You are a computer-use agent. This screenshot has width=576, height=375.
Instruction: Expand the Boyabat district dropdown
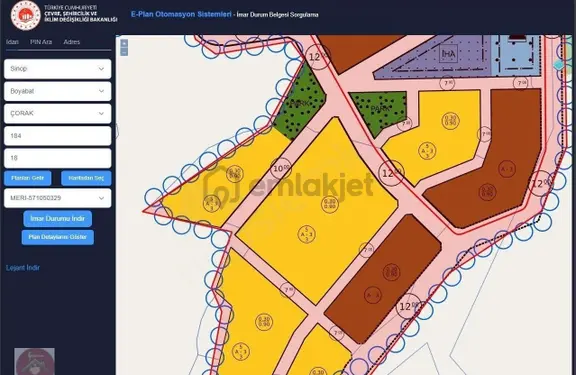pyautogui.click(x=58, y=91)
